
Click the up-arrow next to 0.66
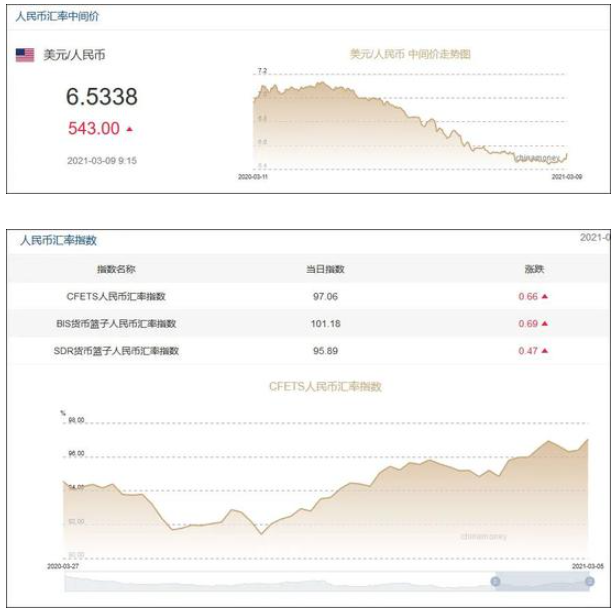click(x=544, y=296)
